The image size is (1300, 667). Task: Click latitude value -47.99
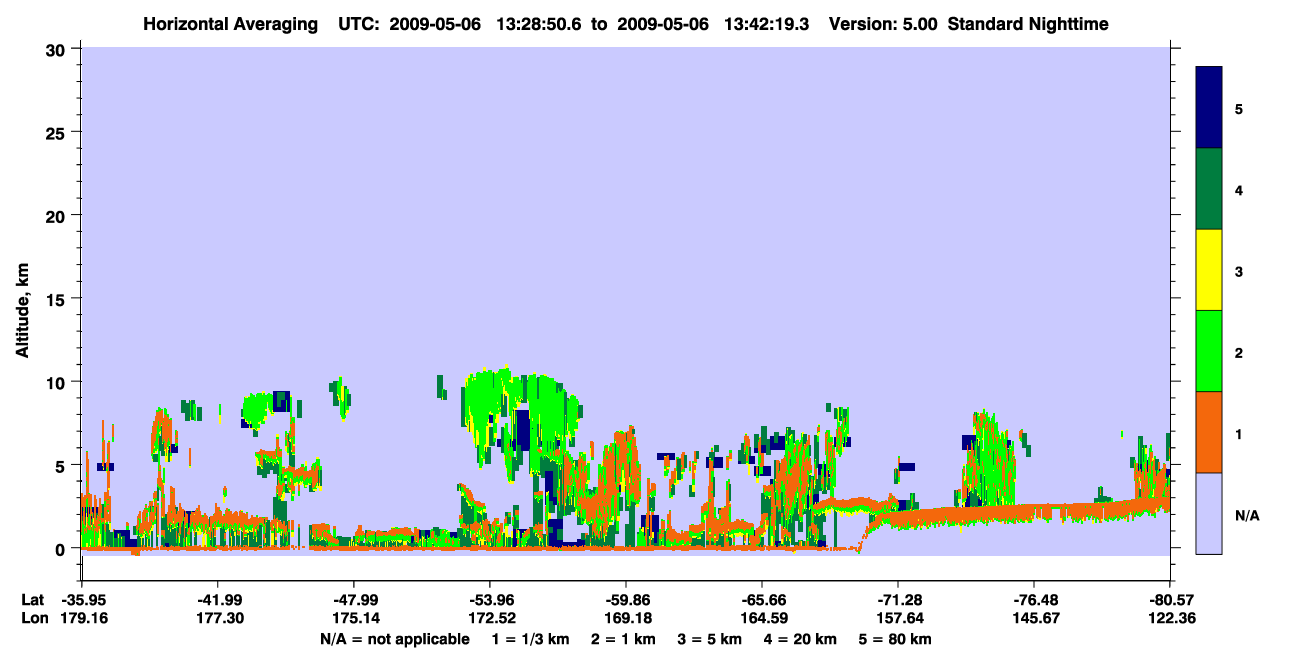[x=353, y=600]
